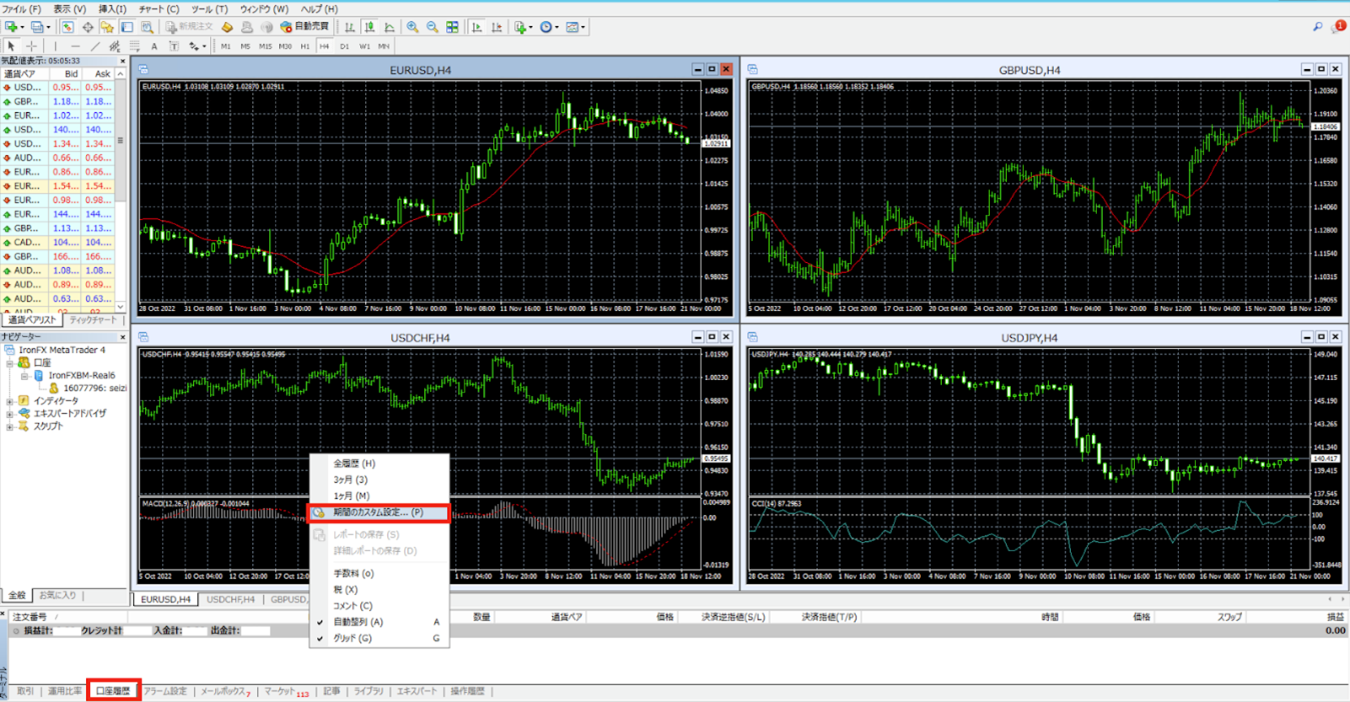This screenshot has height=702, width=1350.
Task: Click the Market Watch scrollbar down arrow
Action: click(x=122, y=307)
